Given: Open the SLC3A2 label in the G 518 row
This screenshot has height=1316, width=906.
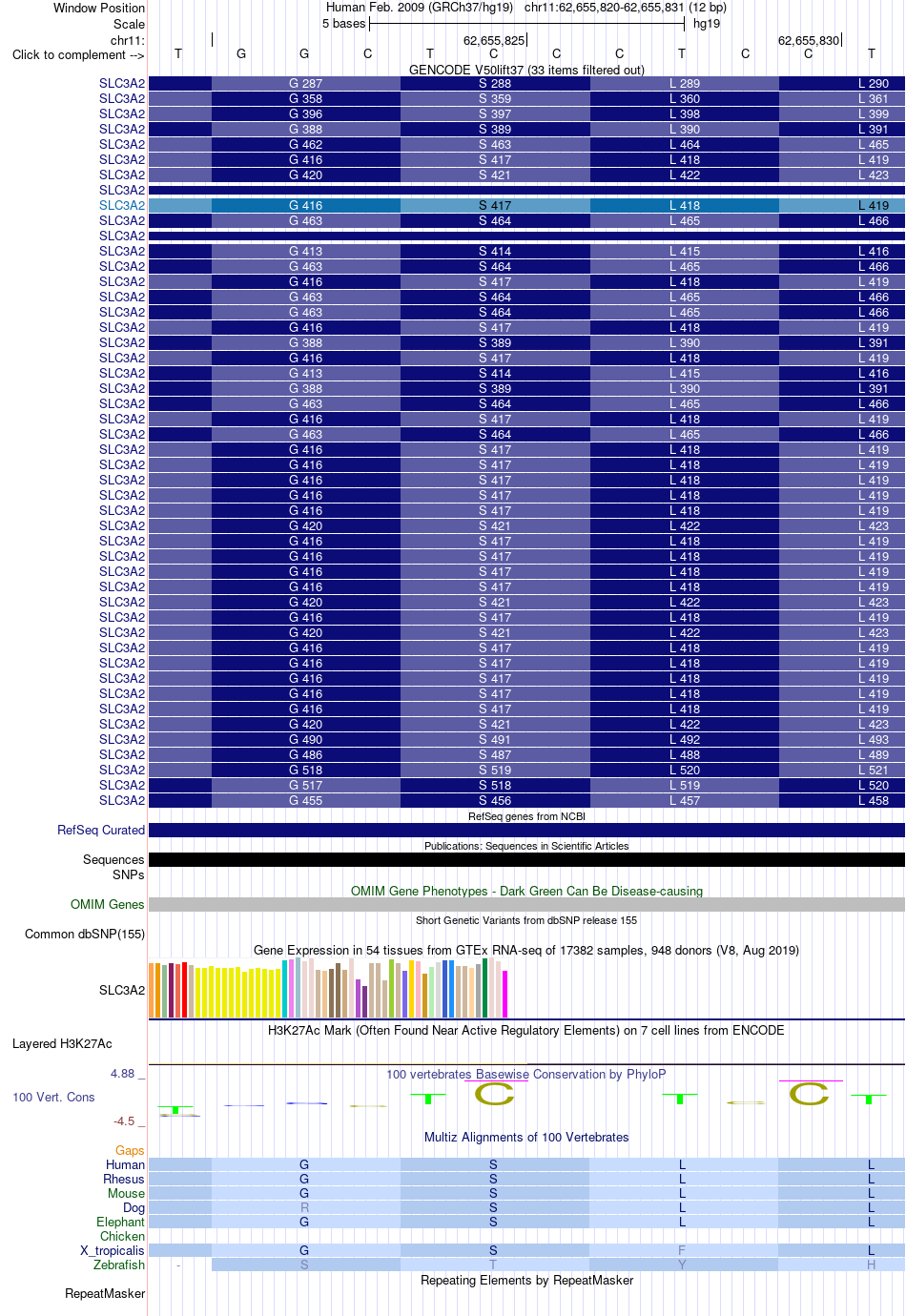Looking at the screenshot, I should pos(122,770).
